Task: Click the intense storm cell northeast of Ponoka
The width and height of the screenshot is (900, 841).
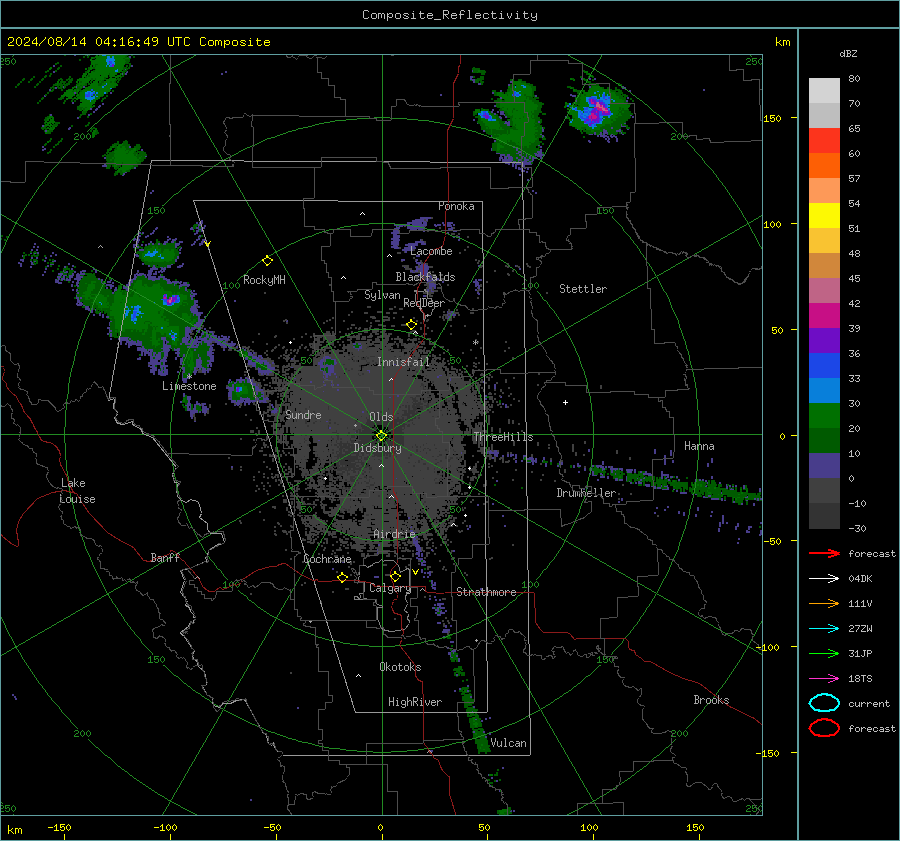Action: point(599,111)
